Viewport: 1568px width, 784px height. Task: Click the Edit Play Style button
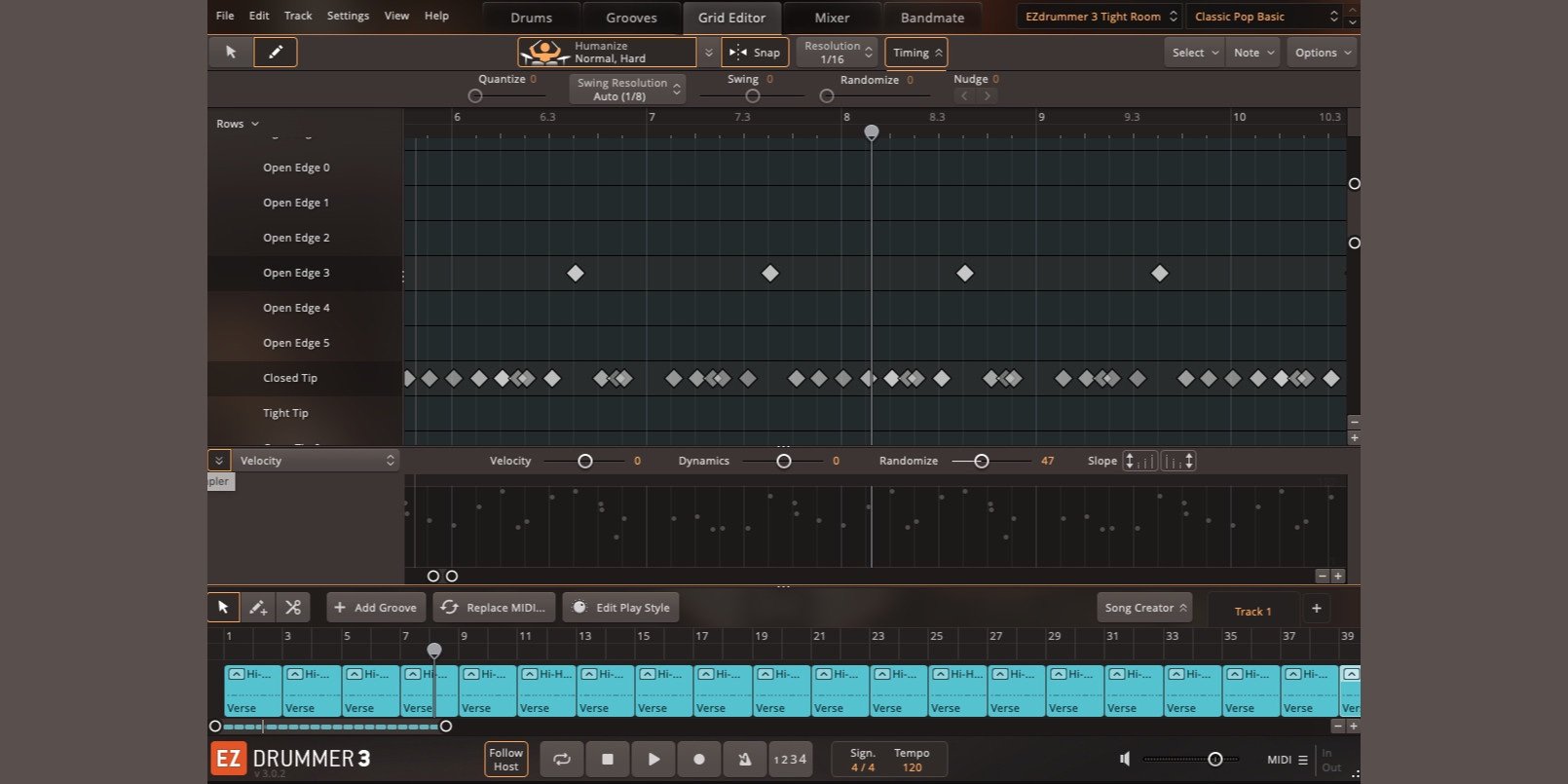(x=621, y=608)
